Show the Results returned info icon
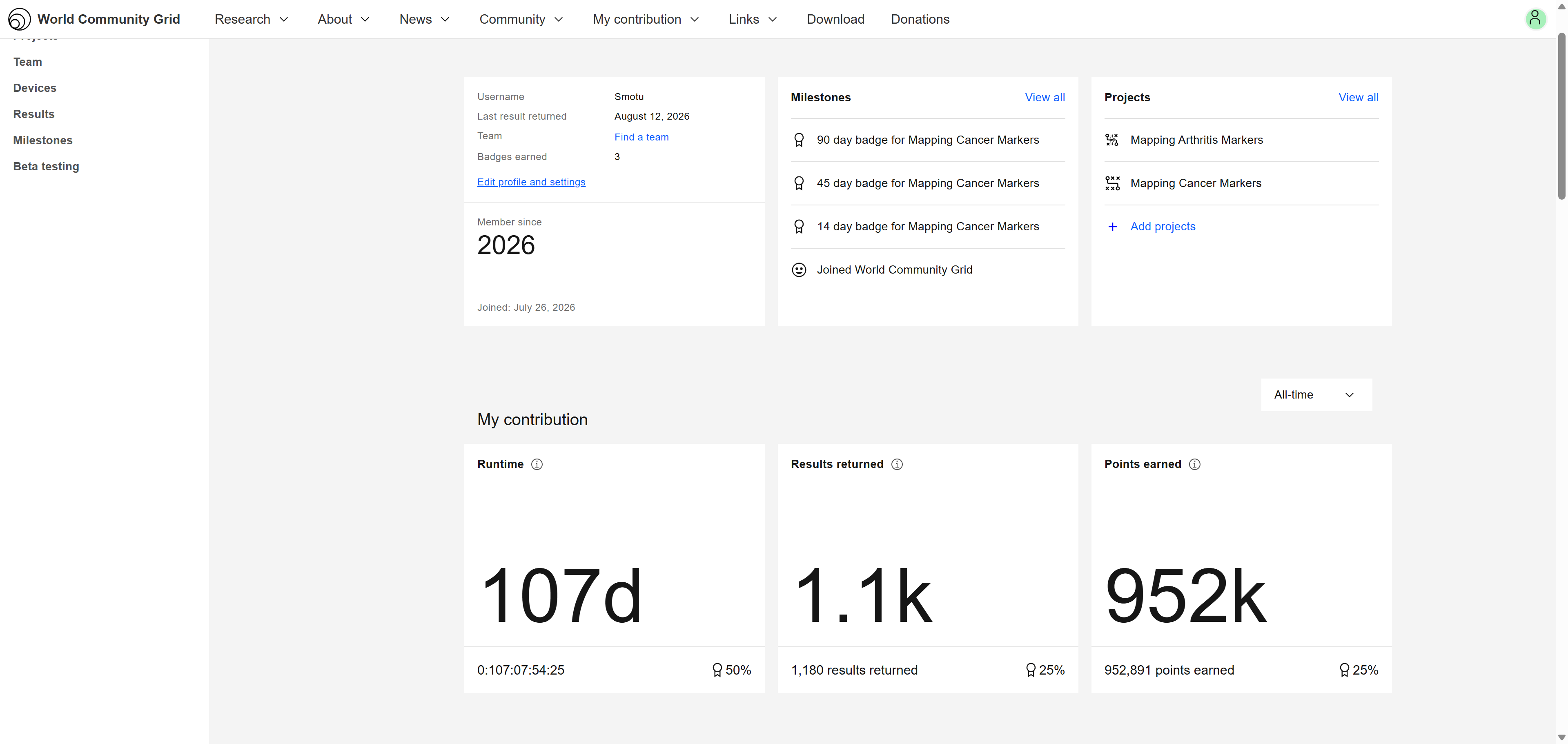Viewport: 1568px width, 744px height. click(x=897, y=464)
